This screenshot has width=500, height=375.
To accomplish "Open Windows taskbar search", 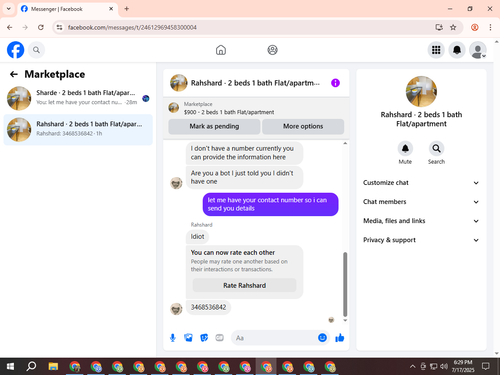I will [x=31, y=367].
